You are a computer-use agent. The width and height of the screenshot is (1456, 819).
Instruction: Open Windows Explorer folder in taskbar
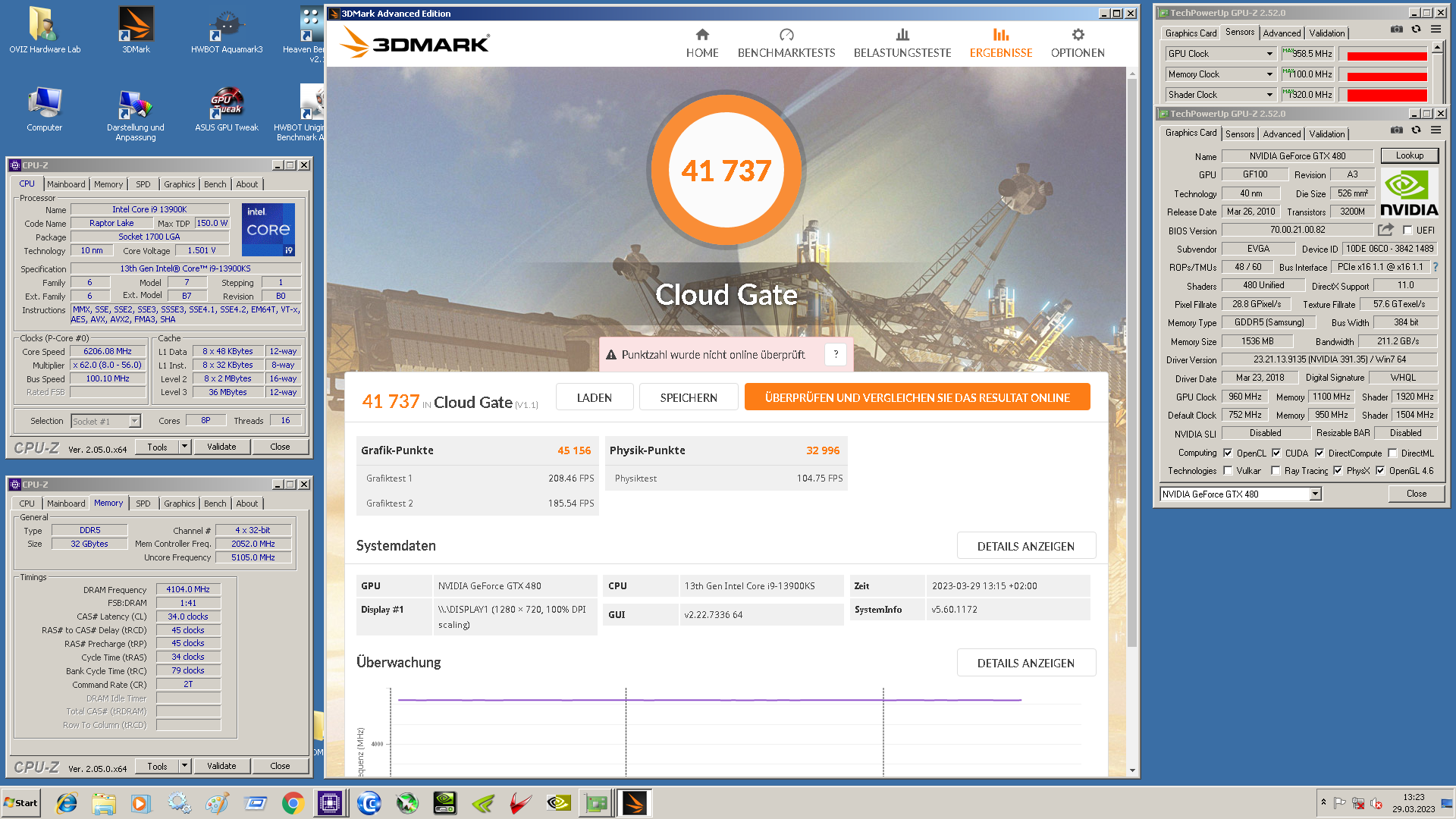[104, 803]
